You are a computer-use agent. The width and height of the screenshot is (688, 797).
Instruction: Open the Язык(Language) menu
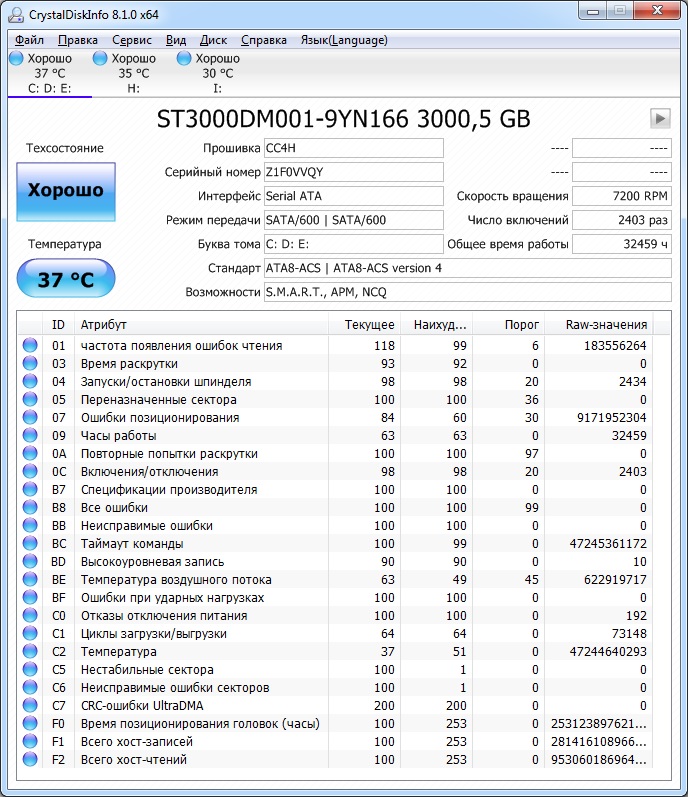click(344, 40)
